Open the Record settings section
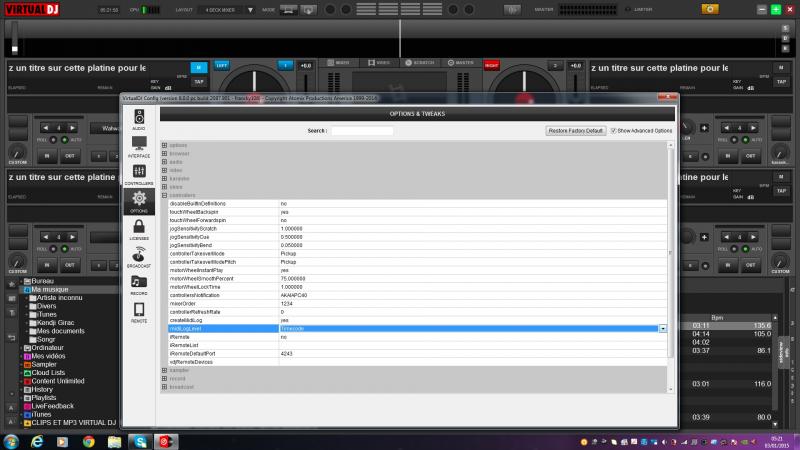 [x=139, y=284]
